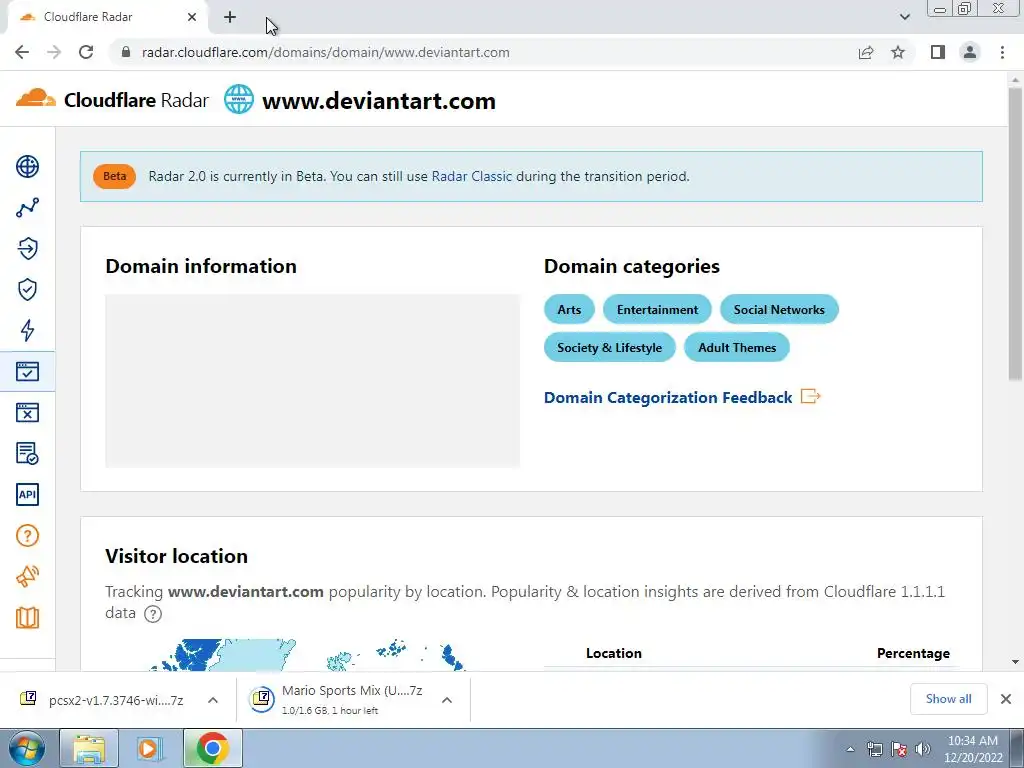Click the Percentage column header
The image size is (1024, 768).
point(913,653)
